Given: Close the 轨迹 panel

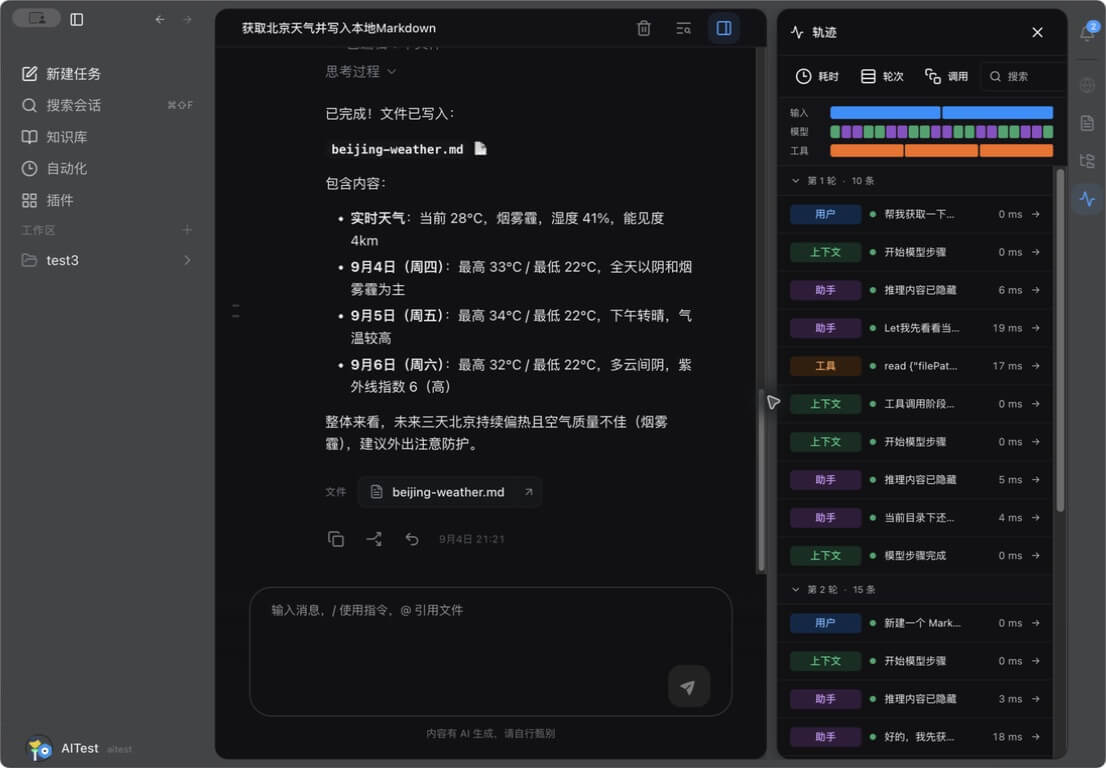Looking at the screenshot, I should [x=1037, y=32].
